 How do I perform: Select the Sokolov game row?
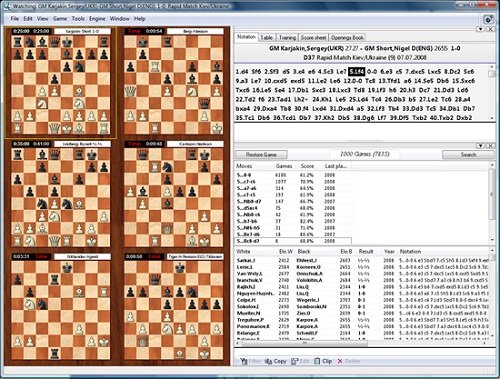[362, 307]
